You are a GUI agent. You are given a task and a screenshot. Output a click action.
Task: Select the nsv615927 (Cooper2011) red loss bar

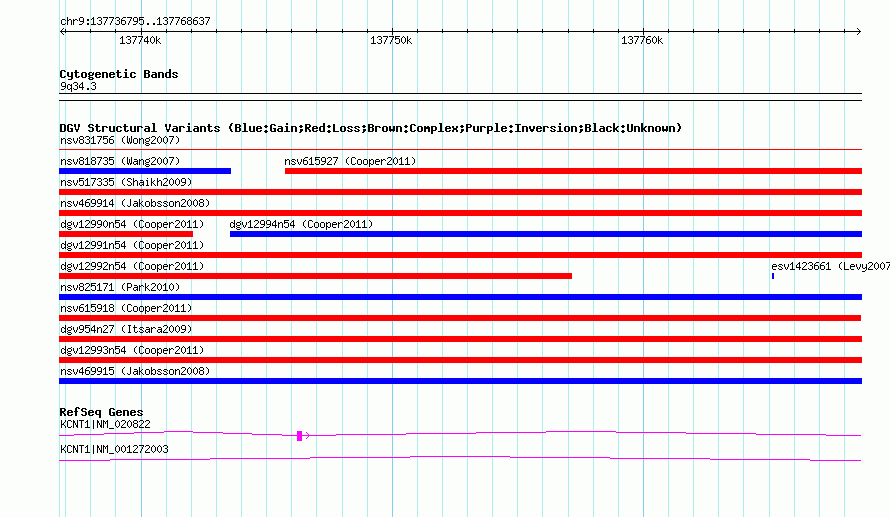pyautogui.click(x=573, y=171)
